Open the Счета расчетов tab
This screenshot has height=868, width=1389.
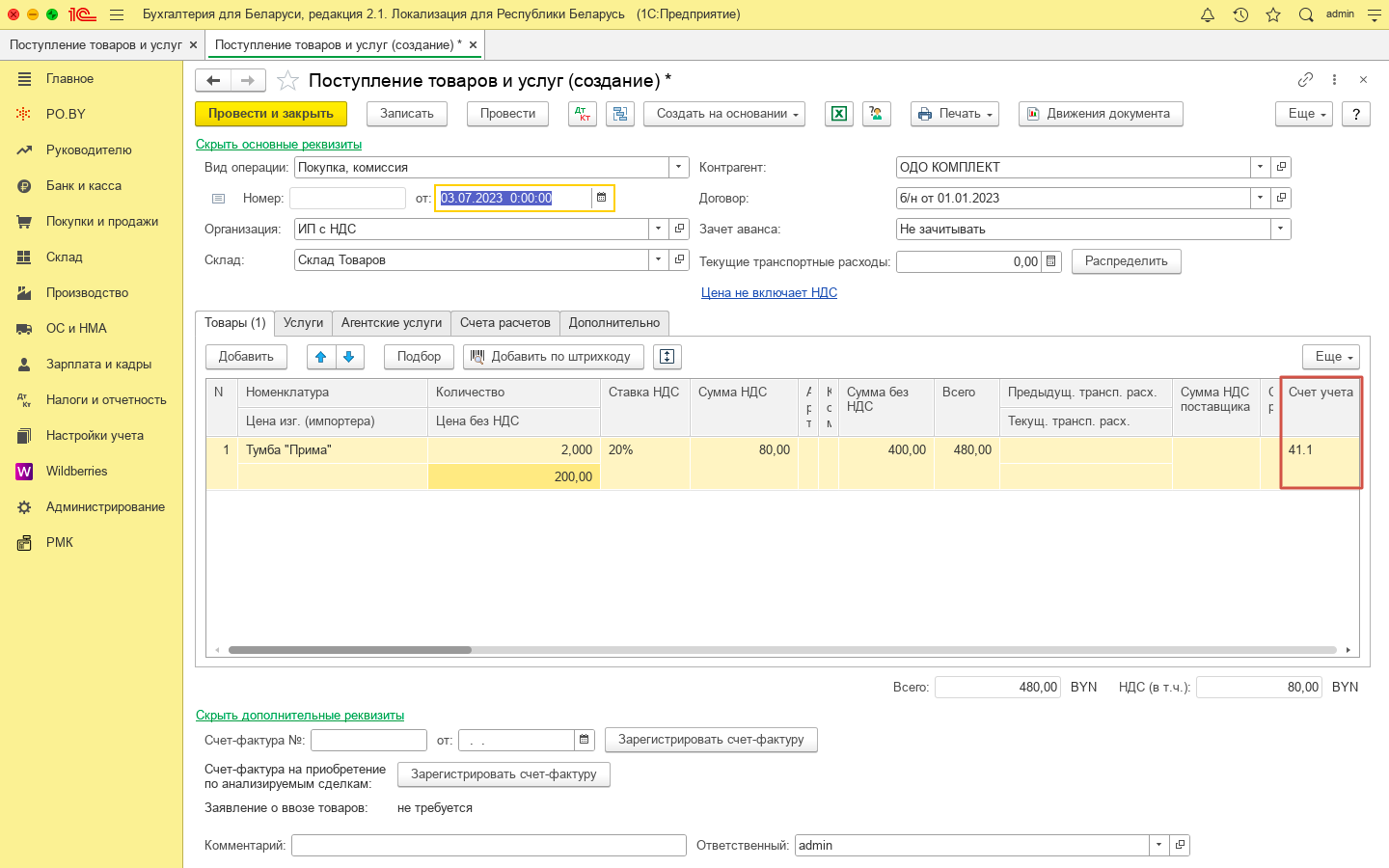coord(504,323)
